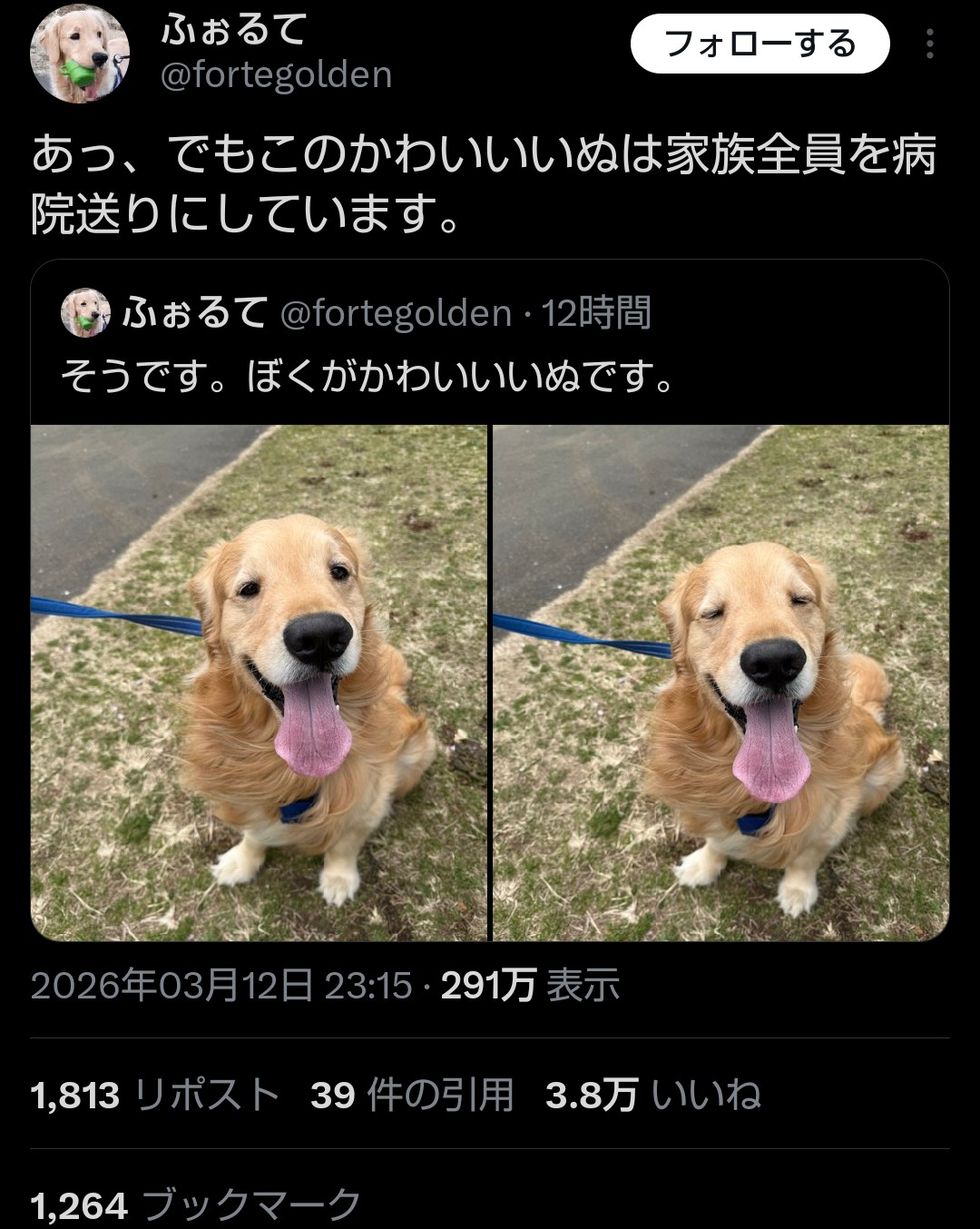The width and height of the screenshot is (980, 1229).
Task: Open the small avatar in quoted tweet
Action: click(85, 312)
